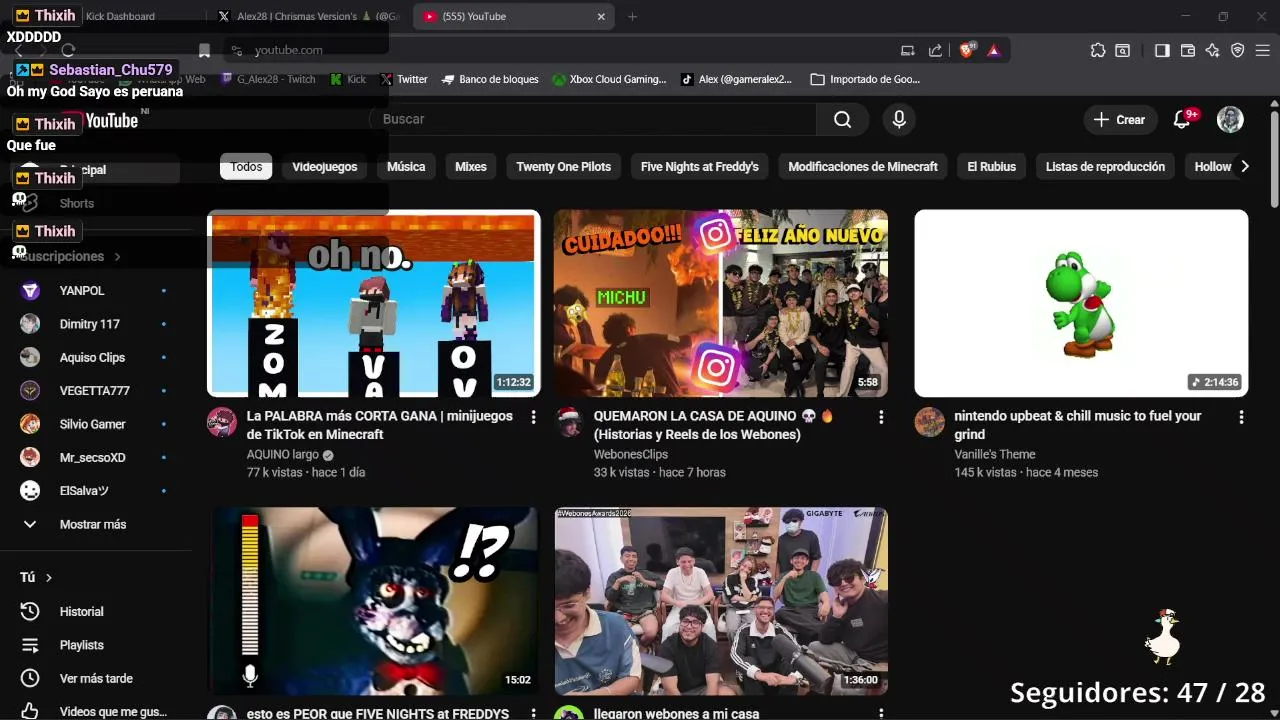Image resolution: width=1280 pixels, height=720 pixels.
Task: Open Brave Wallet icon
Action: coord(1188,50)
